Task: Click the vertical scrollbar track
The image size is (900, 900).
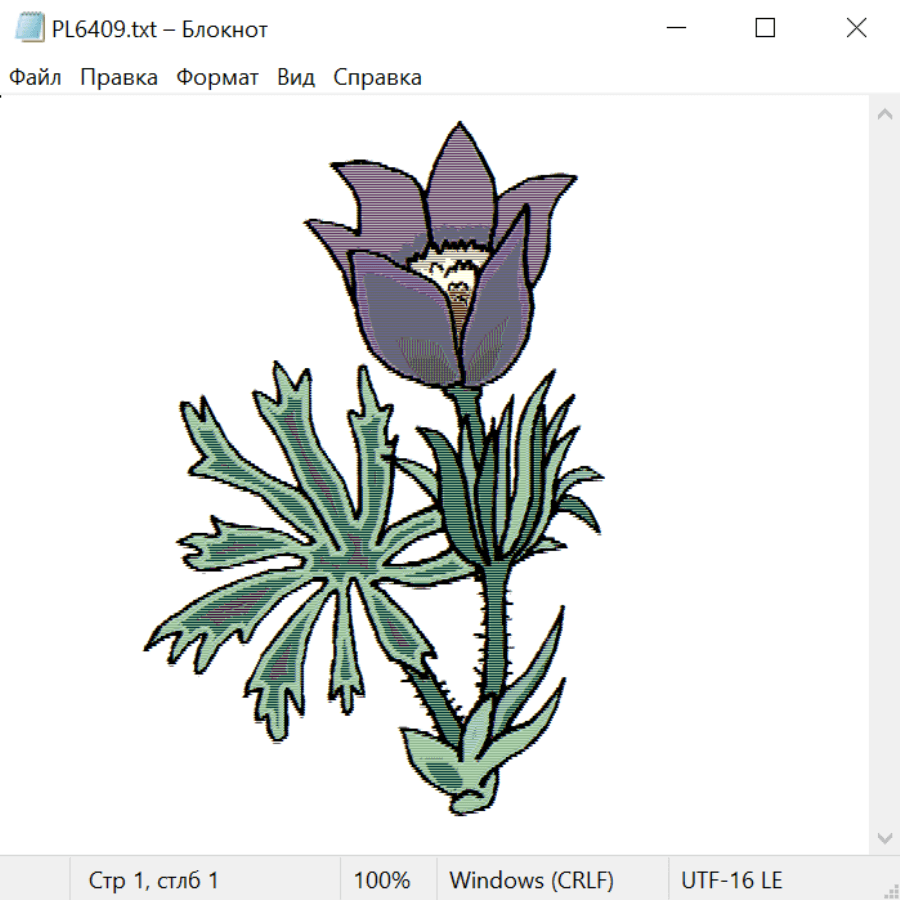Action: coord(885,476)
